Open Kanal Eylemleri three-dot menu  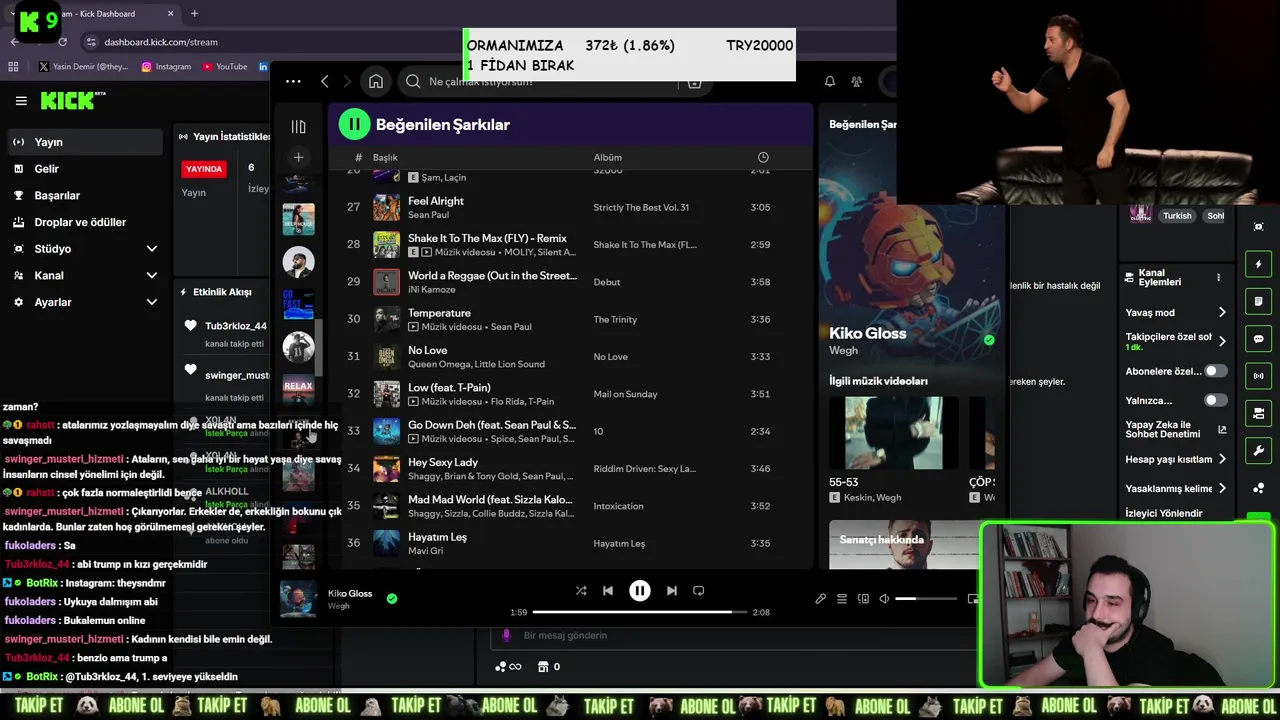[x=1218, y=278]
